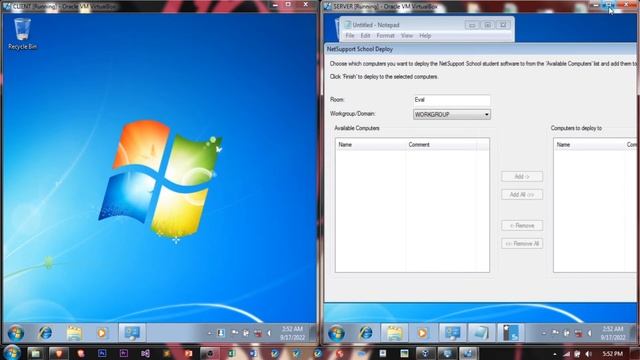Open Premiere Pro from the host taskbar

[x=124, y=353]
